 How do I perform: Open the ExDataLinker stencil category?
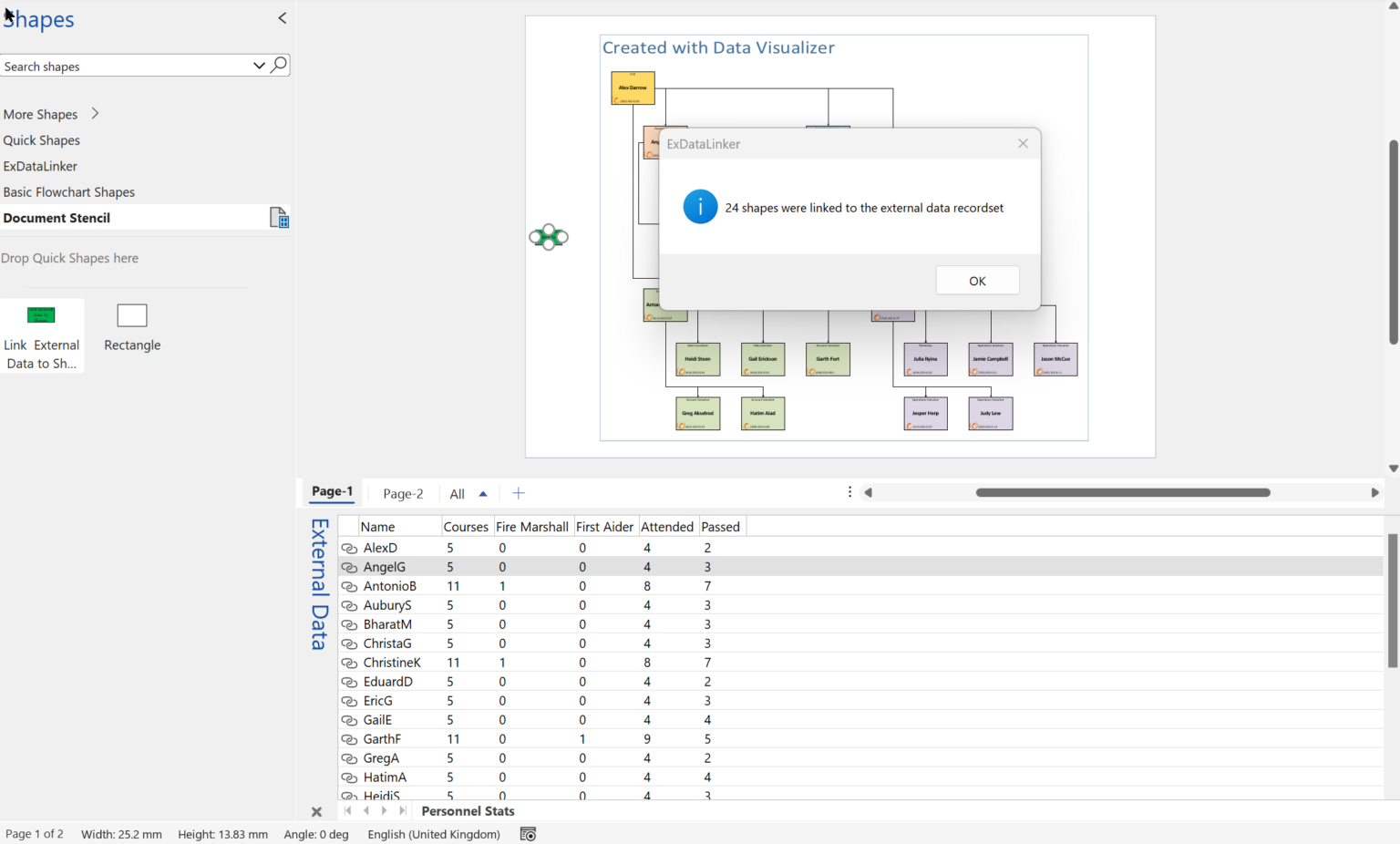40,166
